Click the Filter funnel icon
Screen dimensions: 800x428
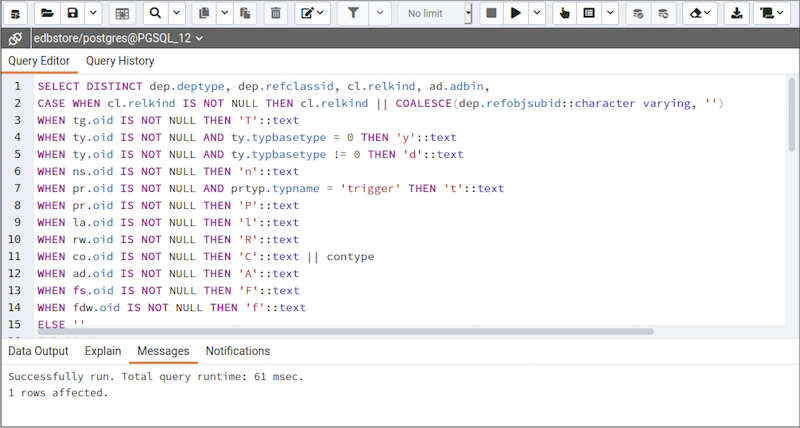point(353,14)
